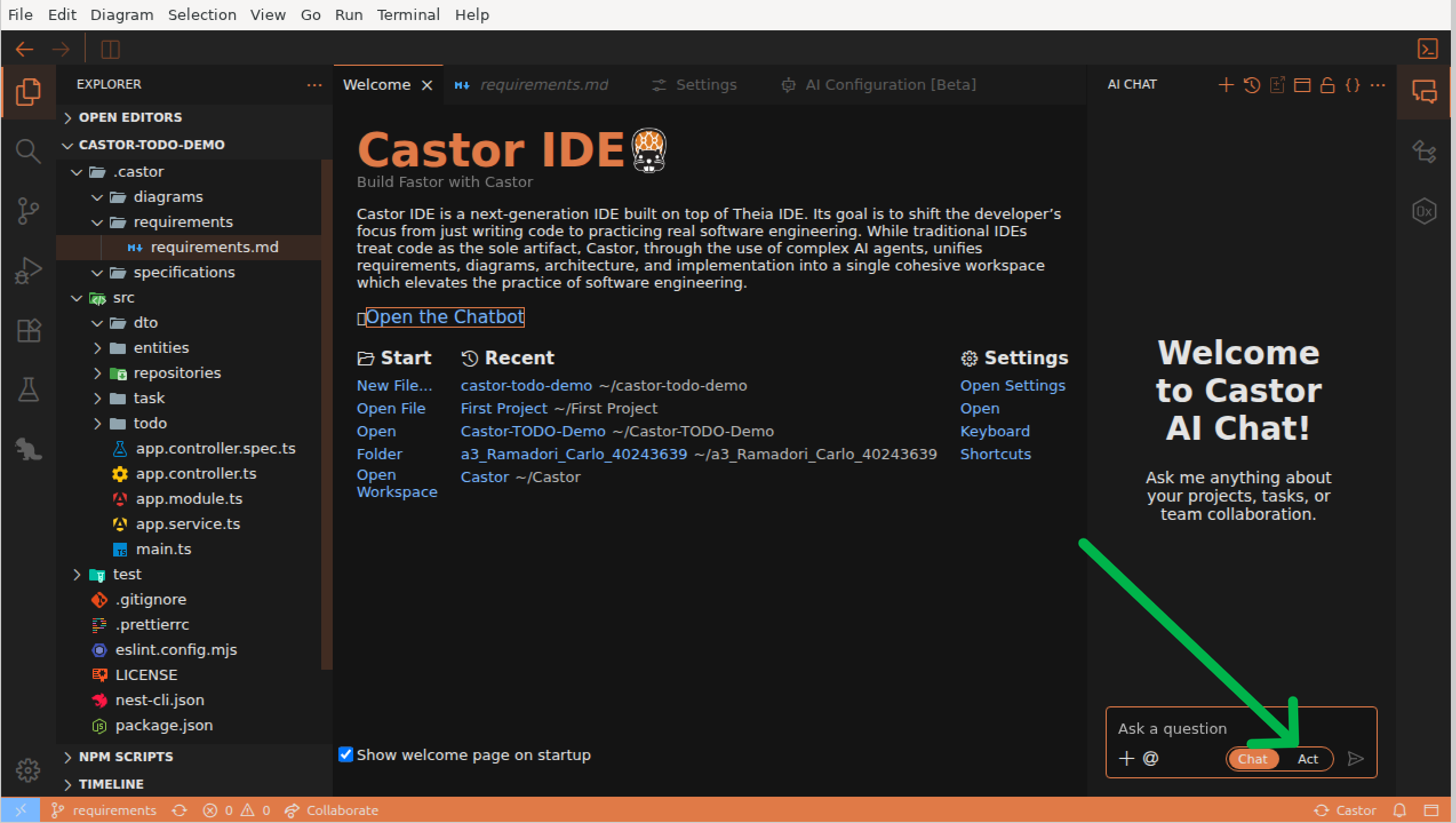Keep Chat mode selected in chat input

(x=1252, y=758)
